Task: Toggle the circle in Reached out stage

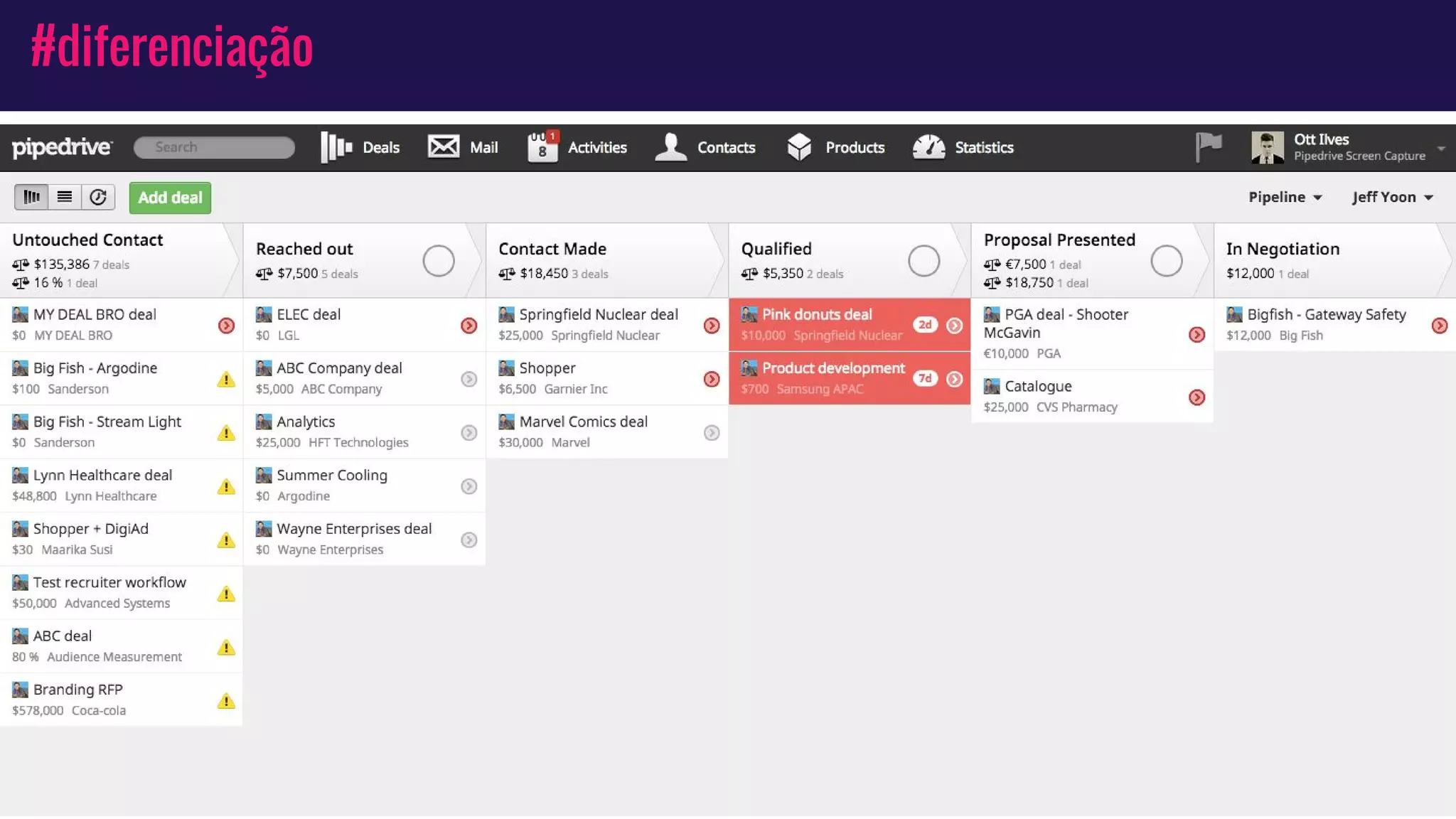Action: pyautogui.click(x=439, y=261)
